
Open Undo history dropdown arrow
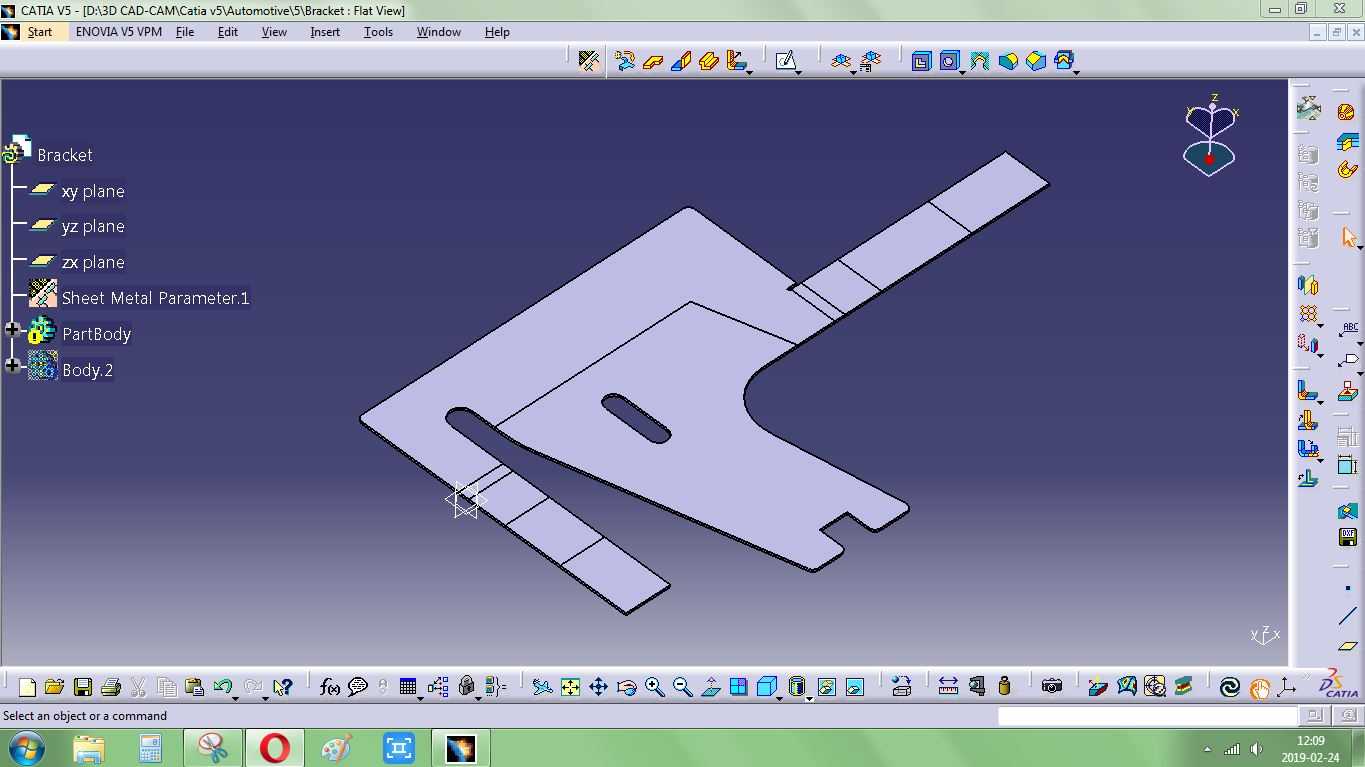coord(236,698)
